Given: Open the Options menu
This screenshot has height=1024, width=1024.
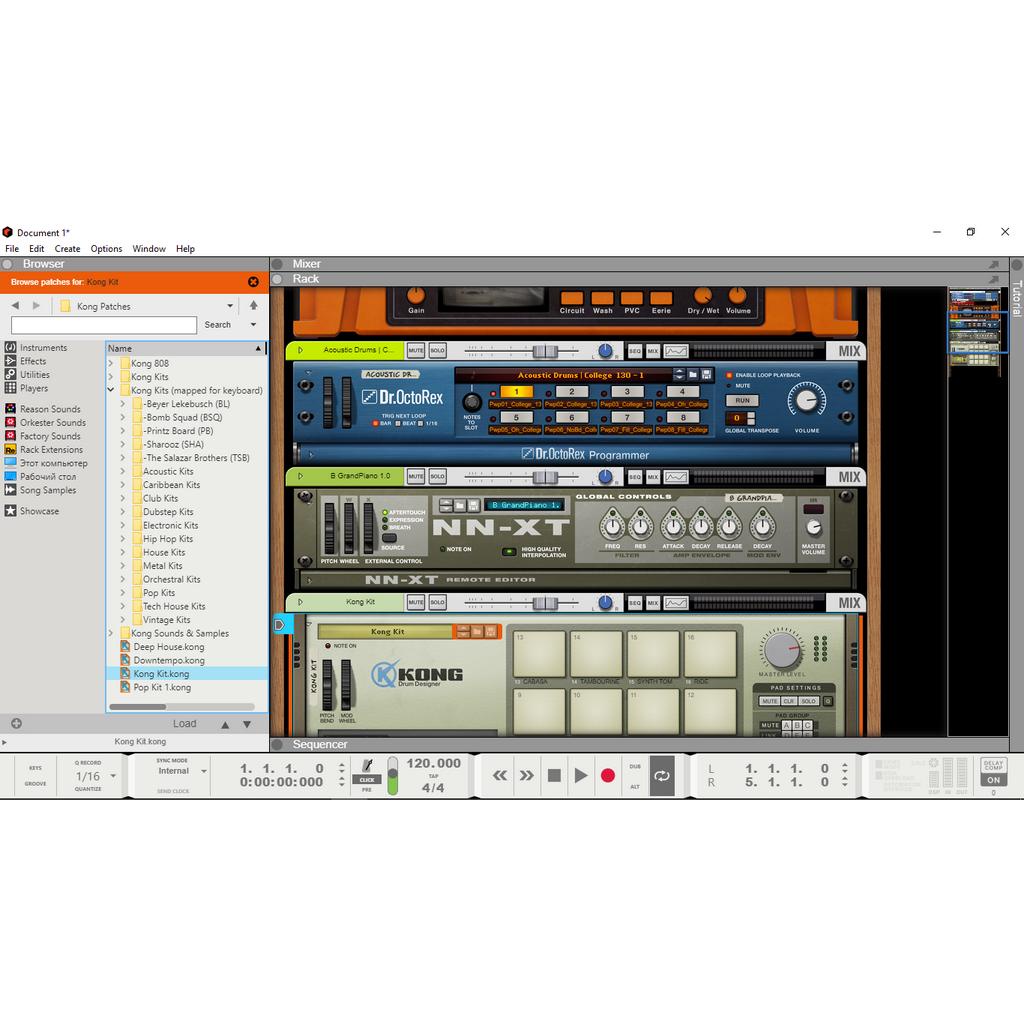Looking at the screenshot, I should (106, 249).
